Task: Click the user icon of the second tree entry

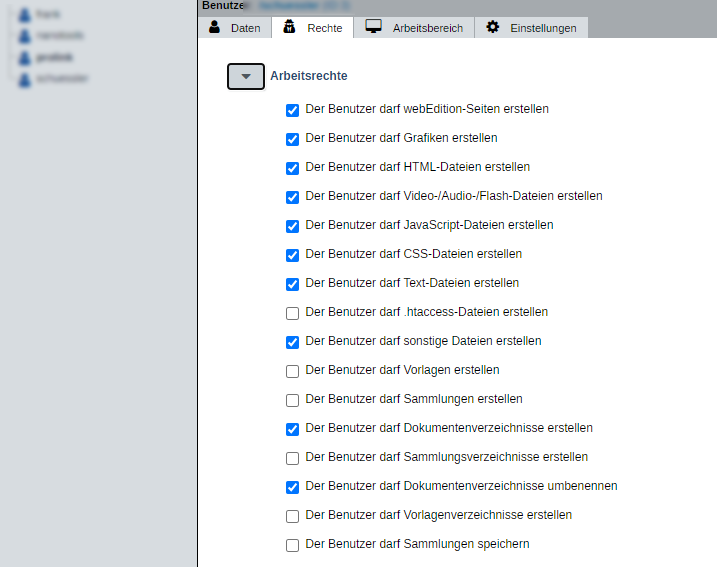Action: click(25, 36)
